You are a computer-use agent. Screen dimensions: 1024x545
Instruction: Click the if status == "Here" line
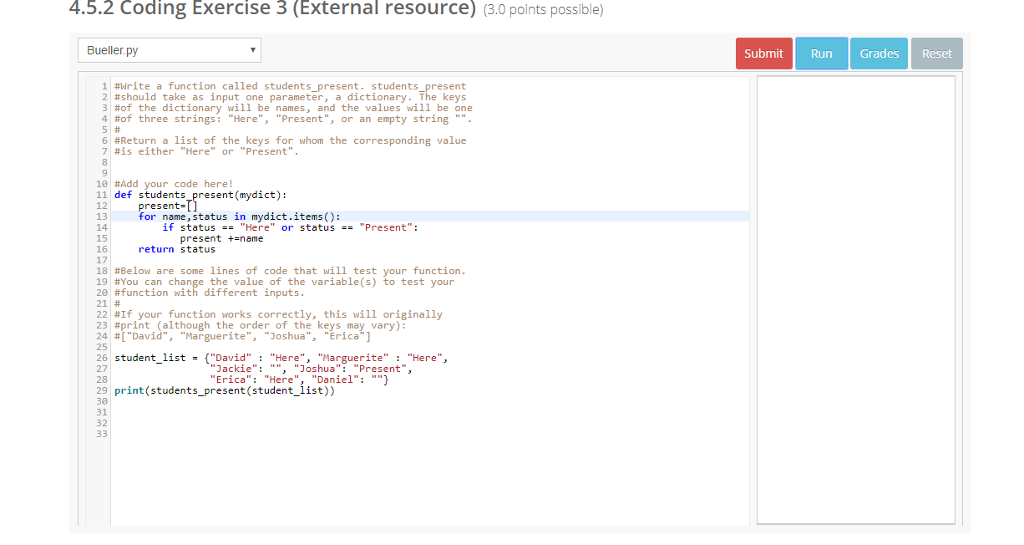[x=290, y=227]
